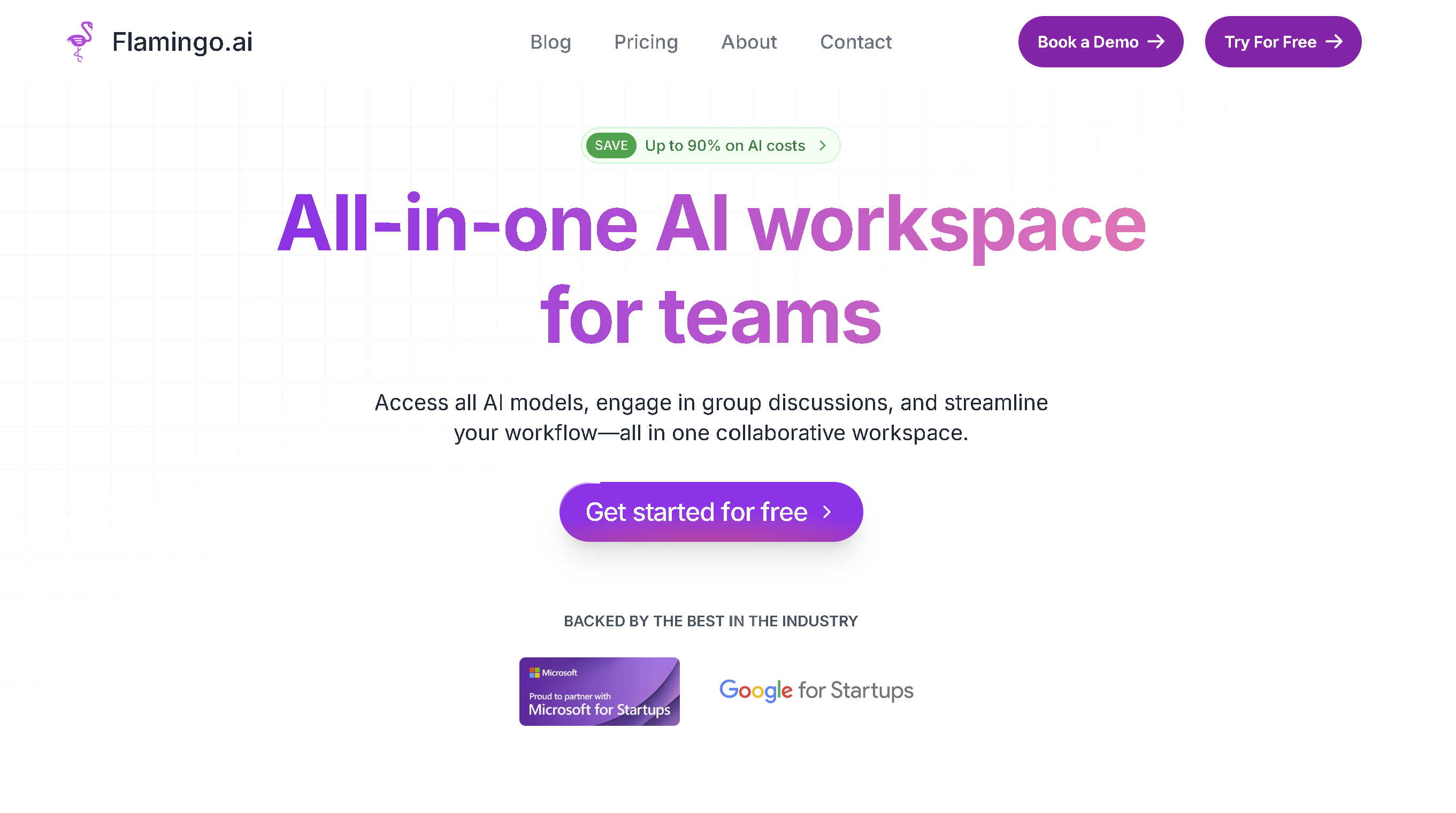Click the Contact navigation link
Screen dimensions: 1456x813
[x=856, y=42]
